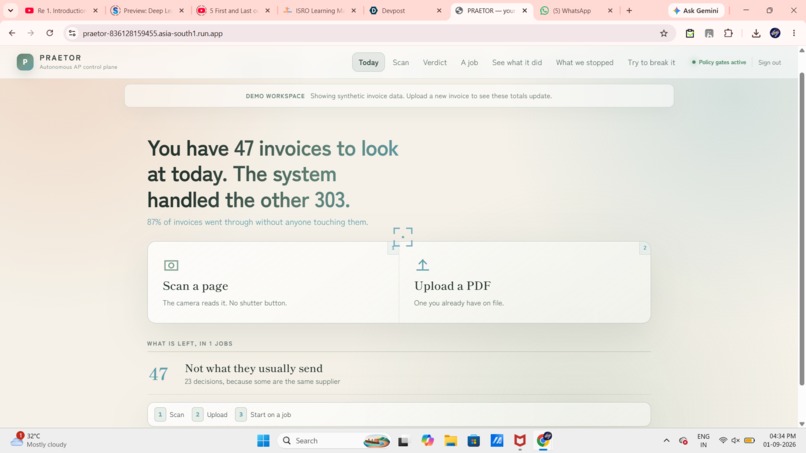Click shortcut 3 Start on a job

pos(264,414)
